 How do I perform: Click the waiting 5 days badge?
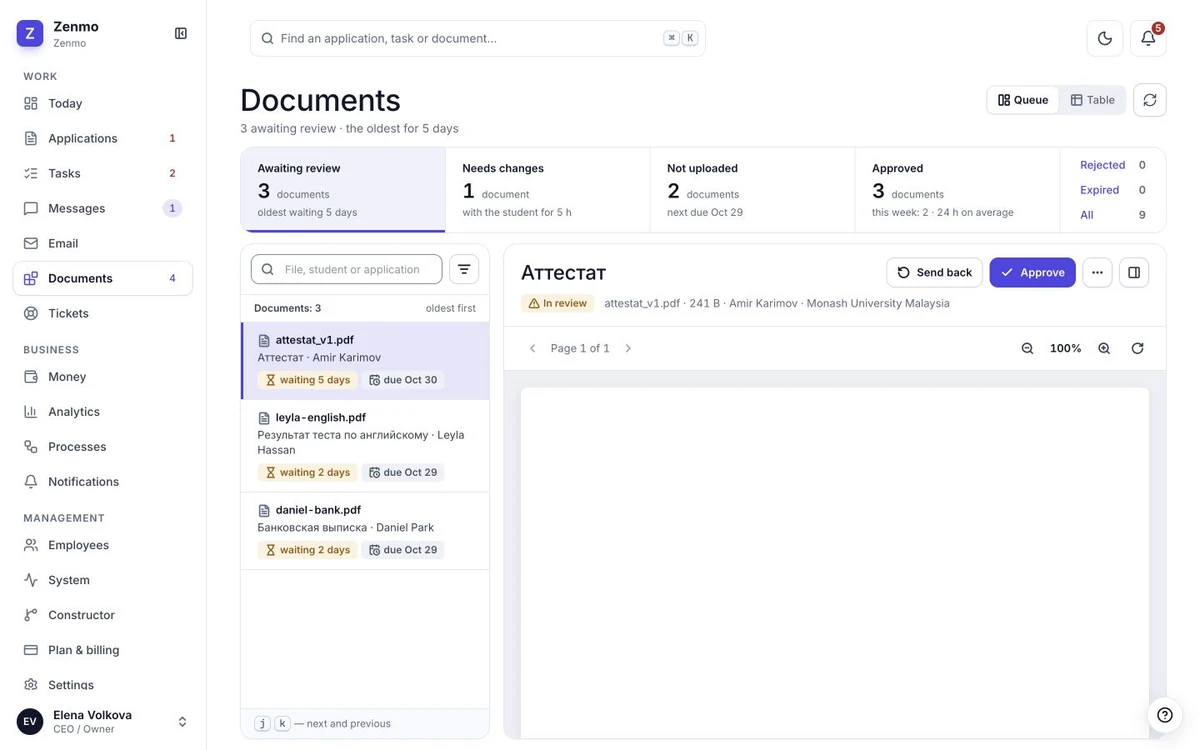[x=307, y=380]
